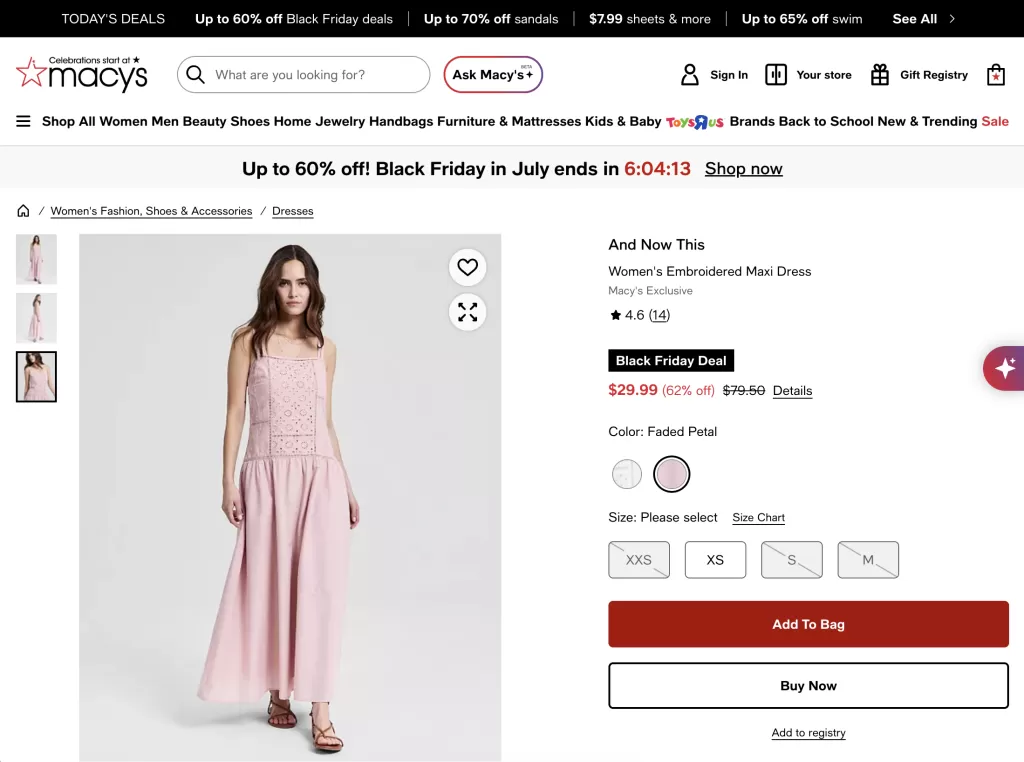The width and height of the screenshot is (1024, 762).
Task: Open the sparkle AI assistant button
Action: (x=1004, y=368)
